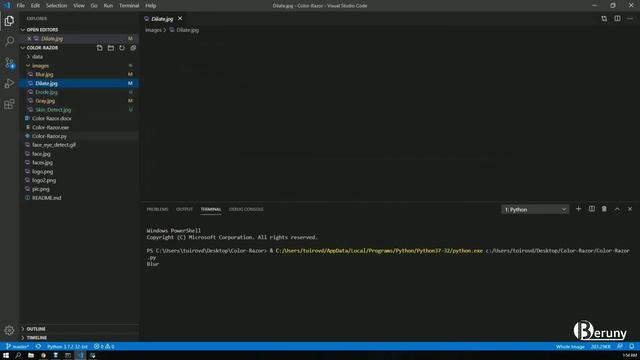Open the Terminal menu
The height and width of the screenshot is (360, 640).
pos(129,6)
